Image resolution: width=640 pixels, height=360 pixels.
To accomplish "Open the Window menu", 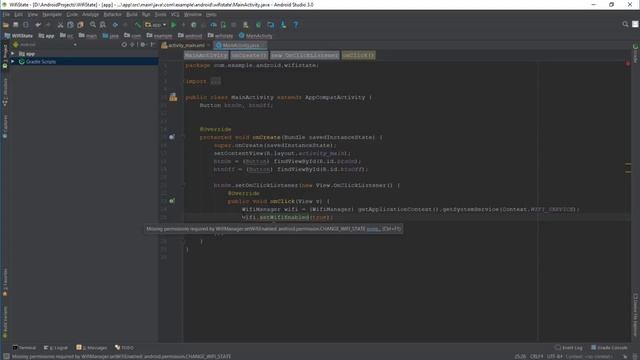I will pos(192,14).
